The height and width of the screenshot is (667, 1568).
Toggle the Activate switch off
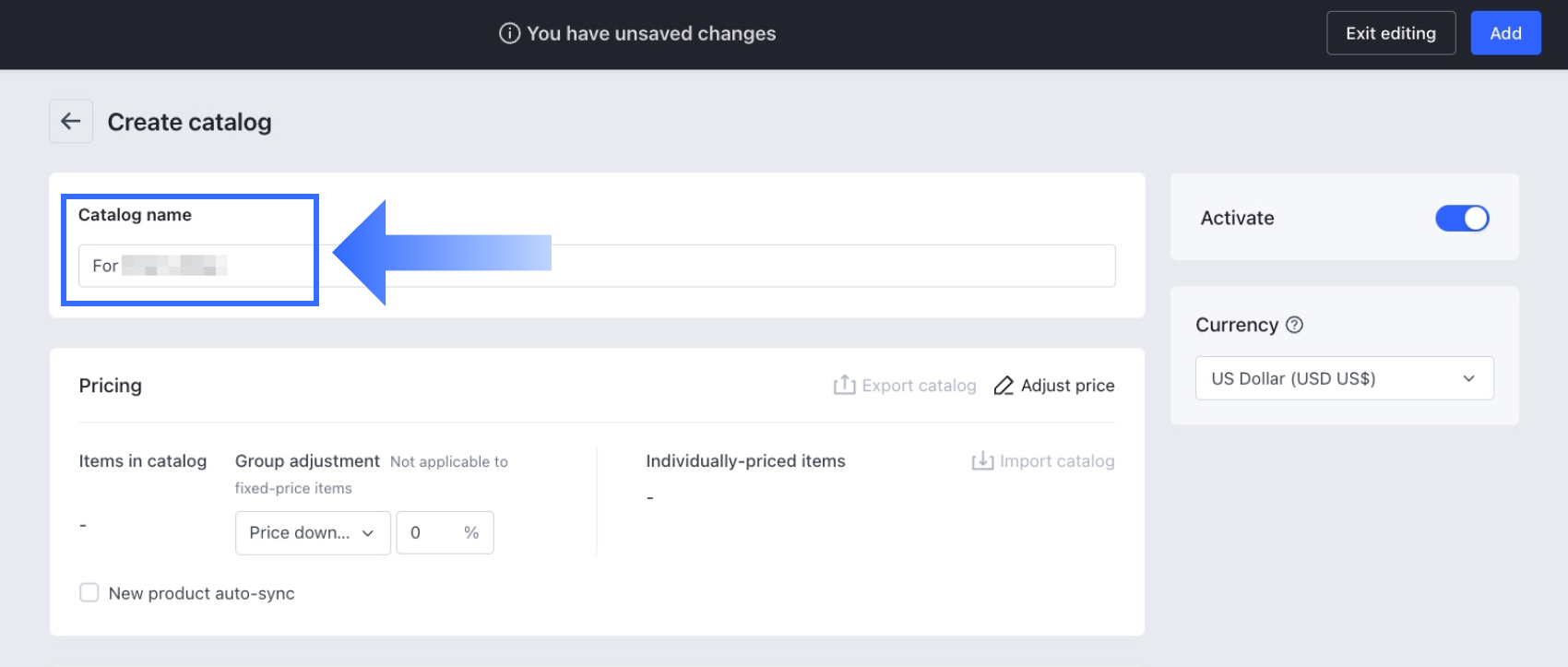pyautogui.click(x=1462, y=218)
